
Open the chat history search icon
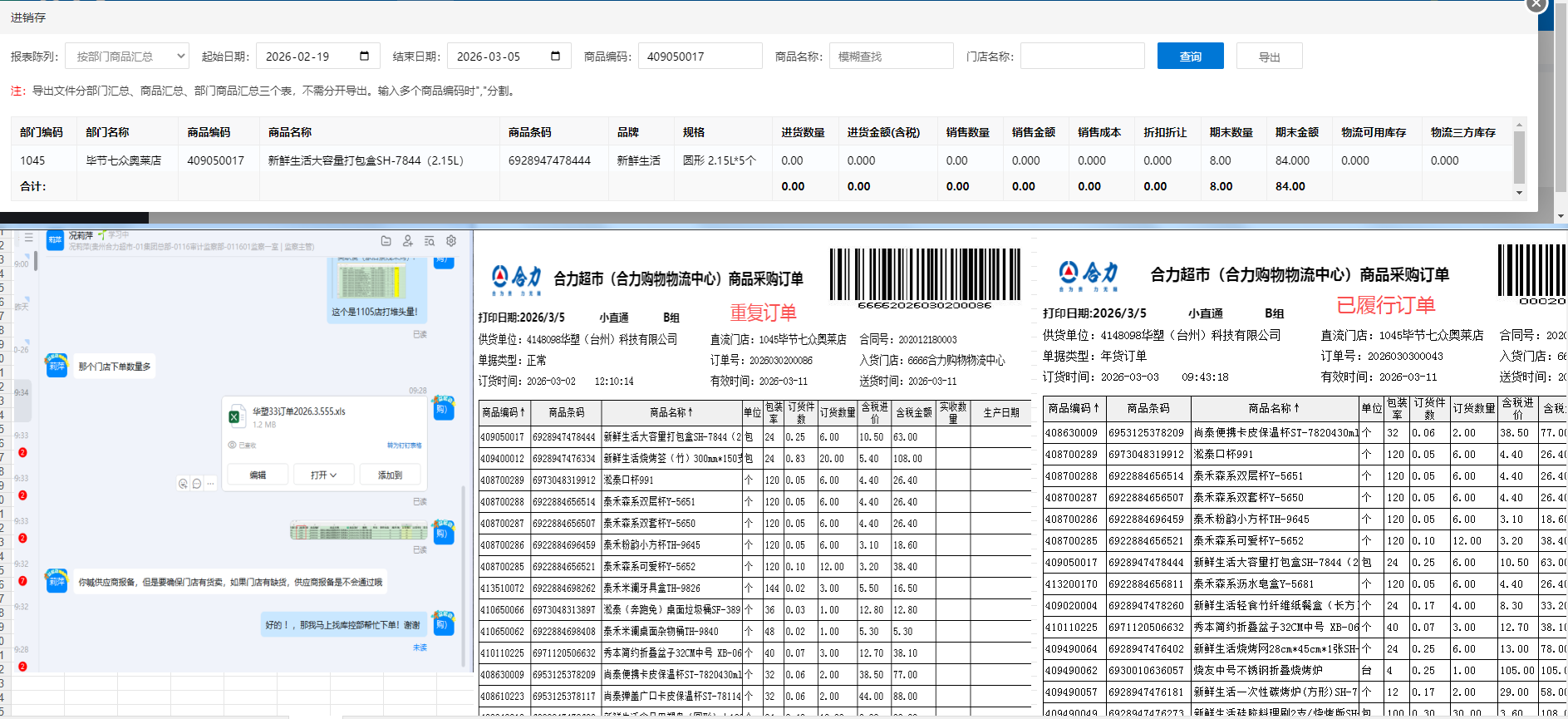tap(430, 241)
